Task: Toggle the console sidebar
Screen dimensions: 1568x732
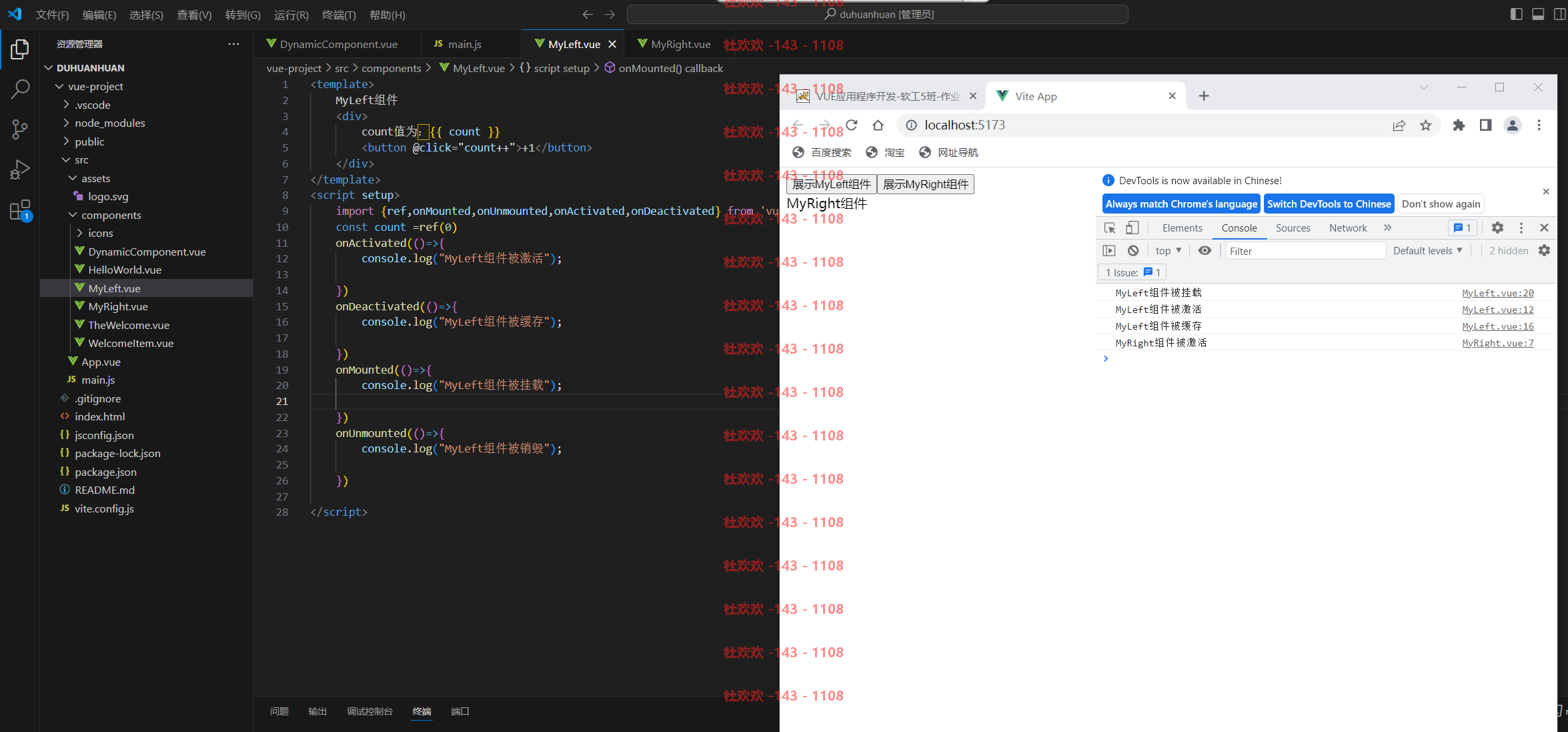Action: point(1109,251)
